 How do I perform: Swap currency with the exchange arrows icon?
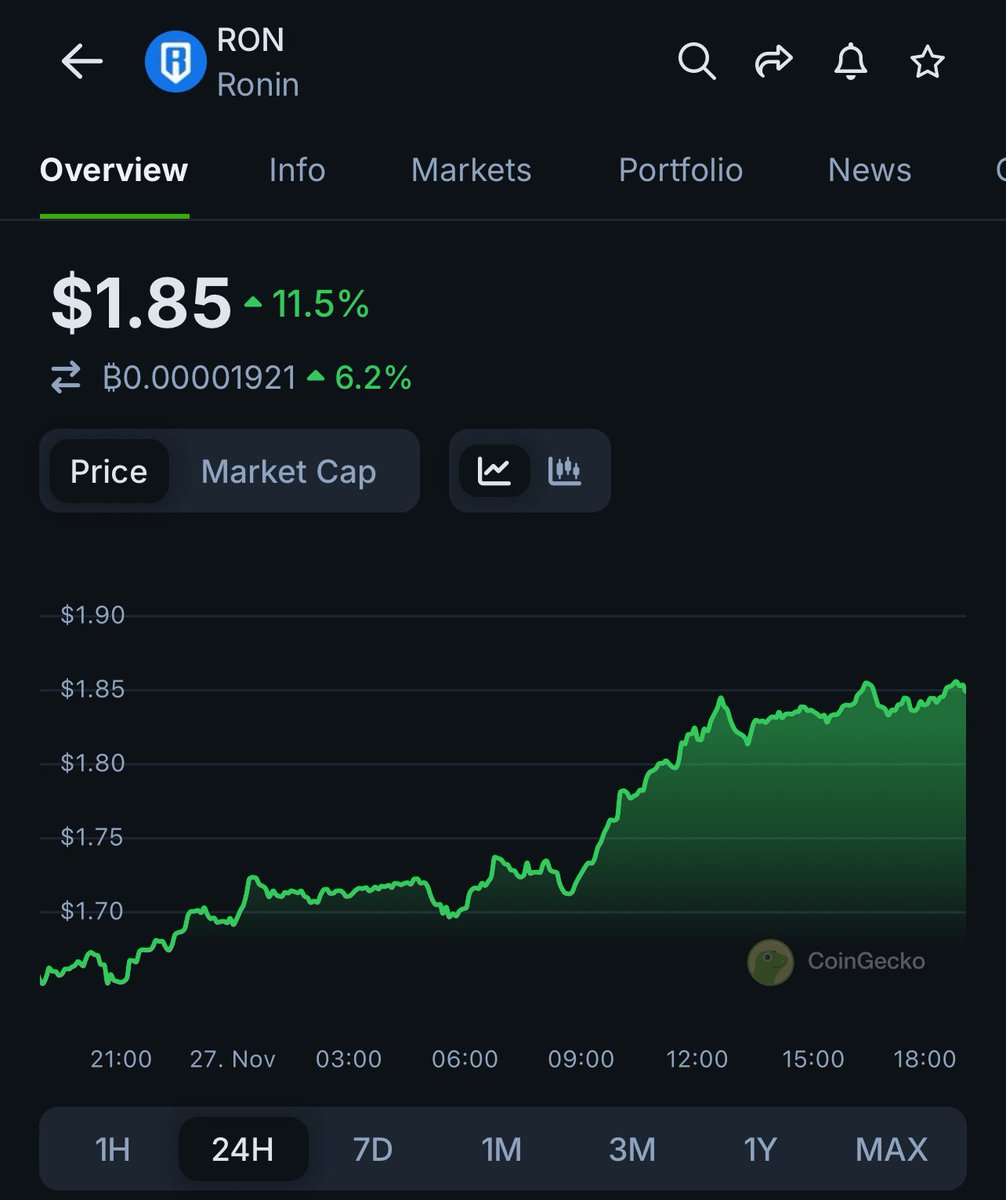coord(66,378)
